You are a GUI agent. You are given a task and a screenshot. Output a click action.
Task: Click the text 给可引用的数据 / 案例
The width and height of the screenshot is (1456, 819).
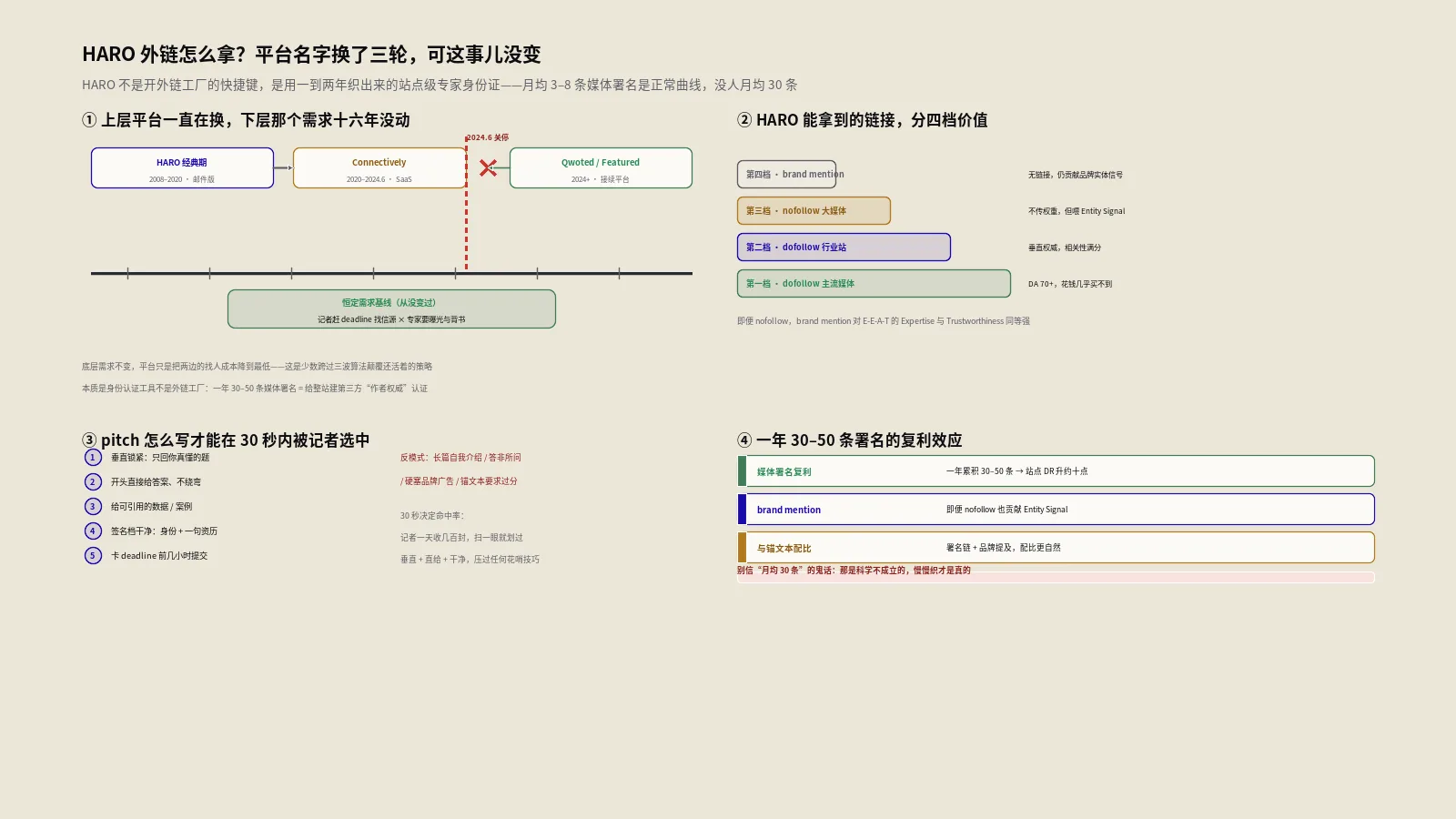[151, 507]
